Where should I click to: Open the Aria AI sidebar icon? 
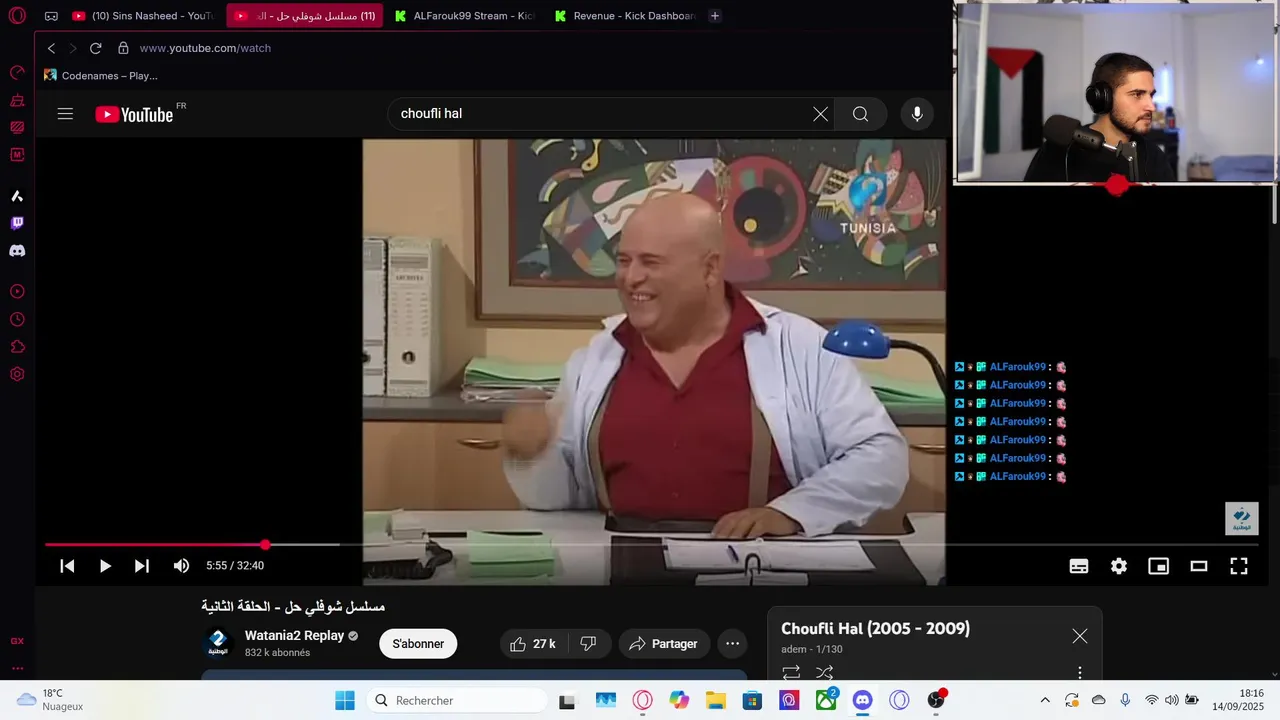(17, 196)
